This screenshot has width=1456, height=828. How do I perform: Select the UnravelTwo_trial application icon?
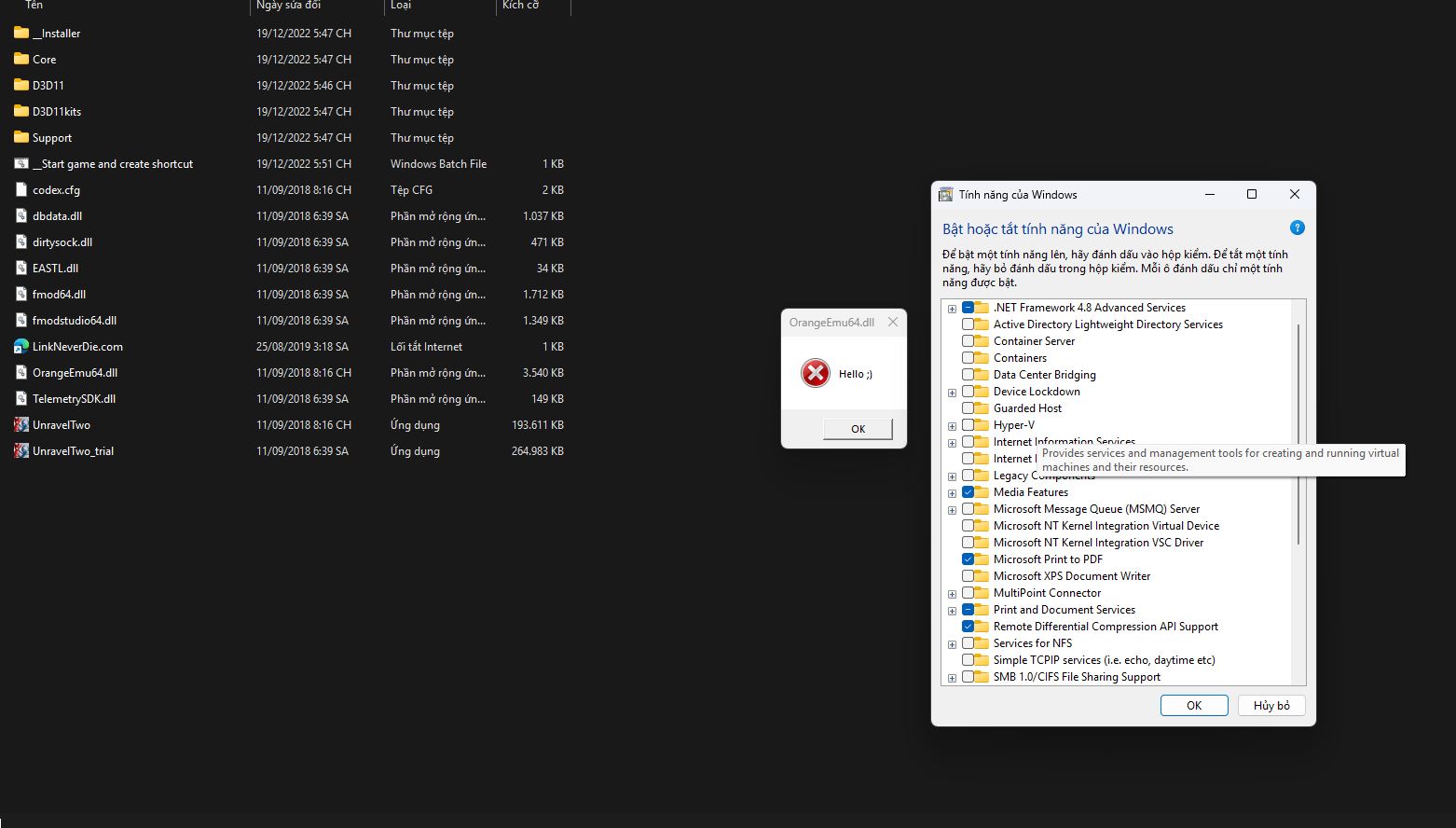21,451
